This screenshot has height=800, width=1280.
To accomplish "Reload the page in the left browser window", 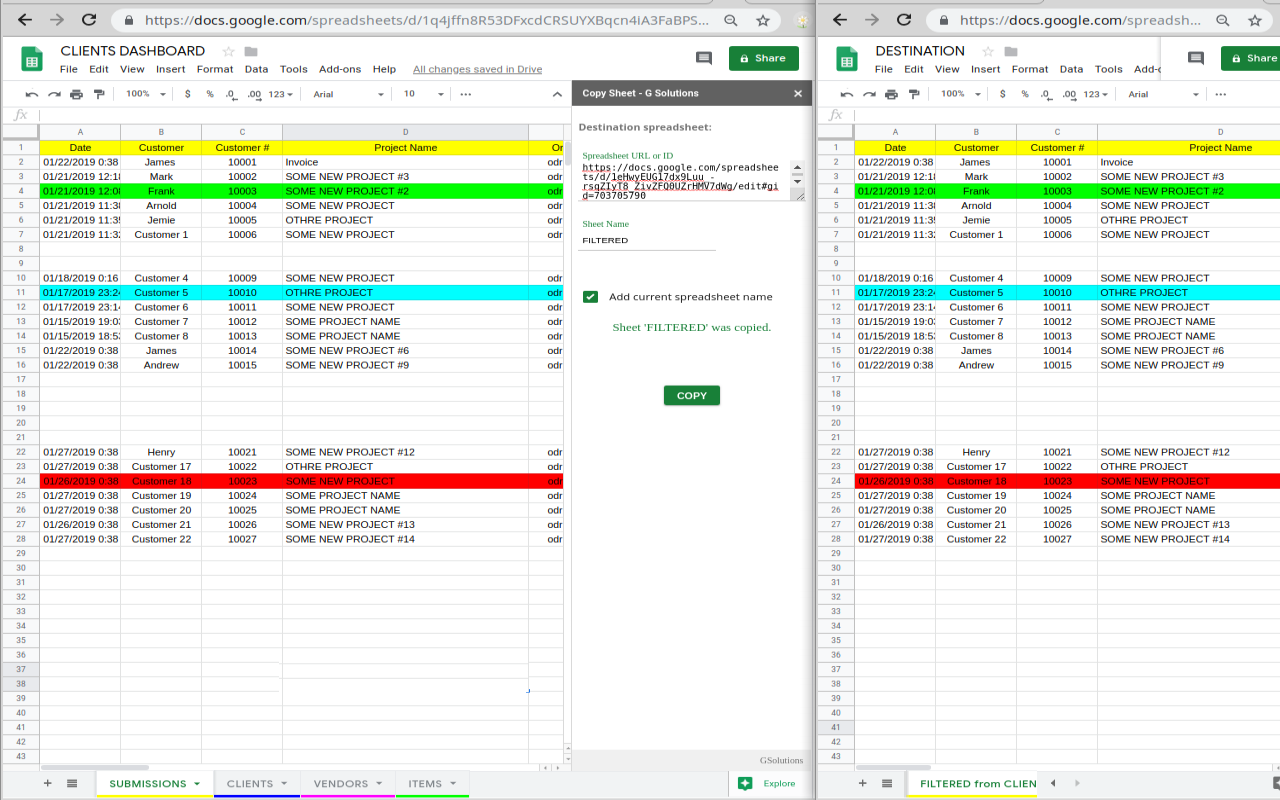I will (89, 20).
